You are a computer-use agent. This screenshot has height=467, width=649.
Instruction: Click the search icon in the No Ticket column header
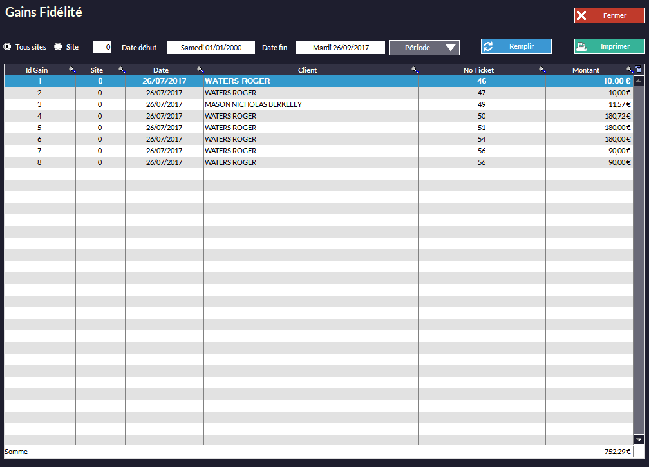pyautogui.click(x=542, y=70)
